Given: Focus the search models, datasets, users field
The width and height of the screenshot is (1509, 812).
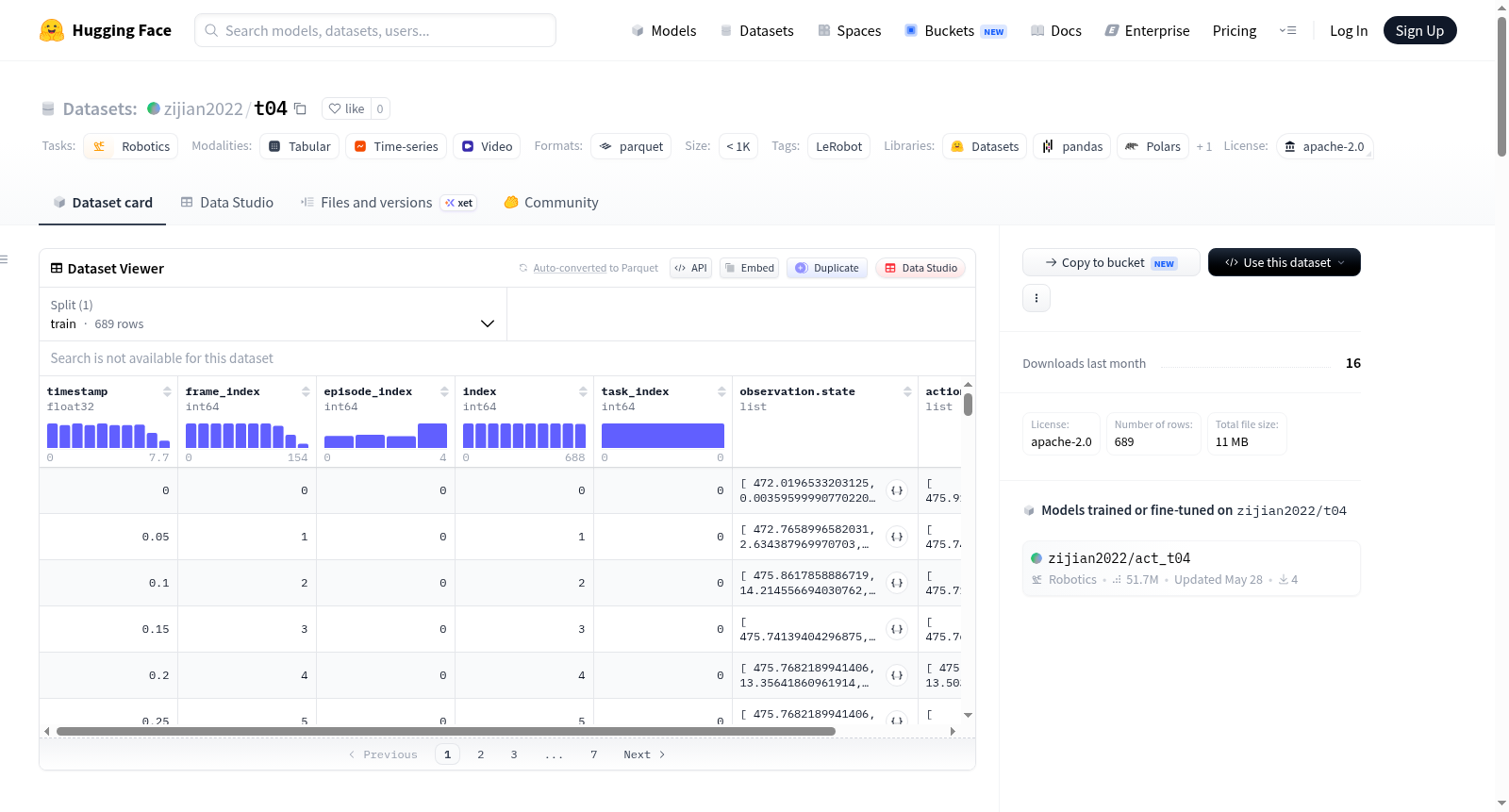Looking at the screenshot, I should click(x=375, y=30).
